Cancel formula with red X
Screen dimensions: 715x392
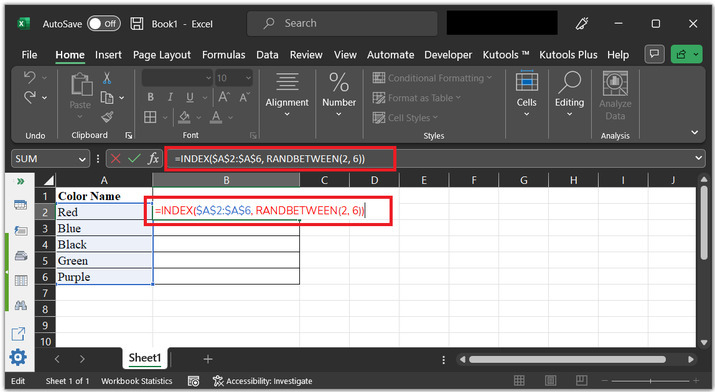(x=115, y=159)
